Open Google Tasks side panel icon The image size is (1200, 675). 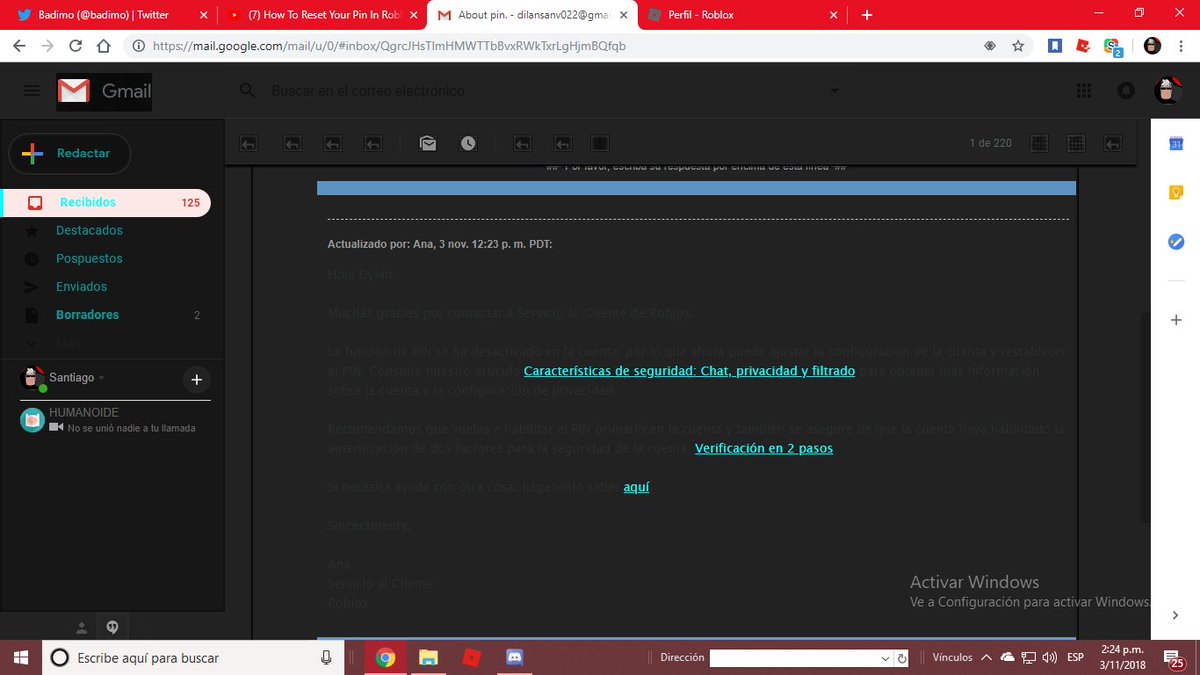[x=1176, y=242]
